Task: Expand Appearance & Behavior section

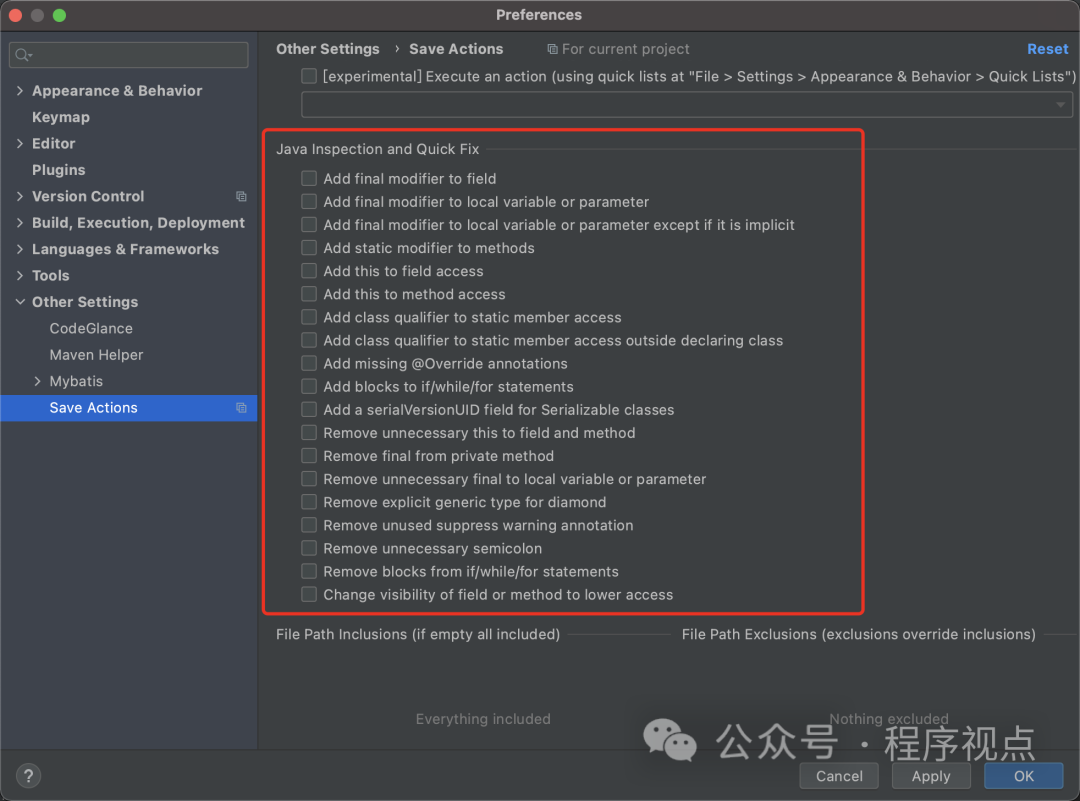Action: point(20,91)
